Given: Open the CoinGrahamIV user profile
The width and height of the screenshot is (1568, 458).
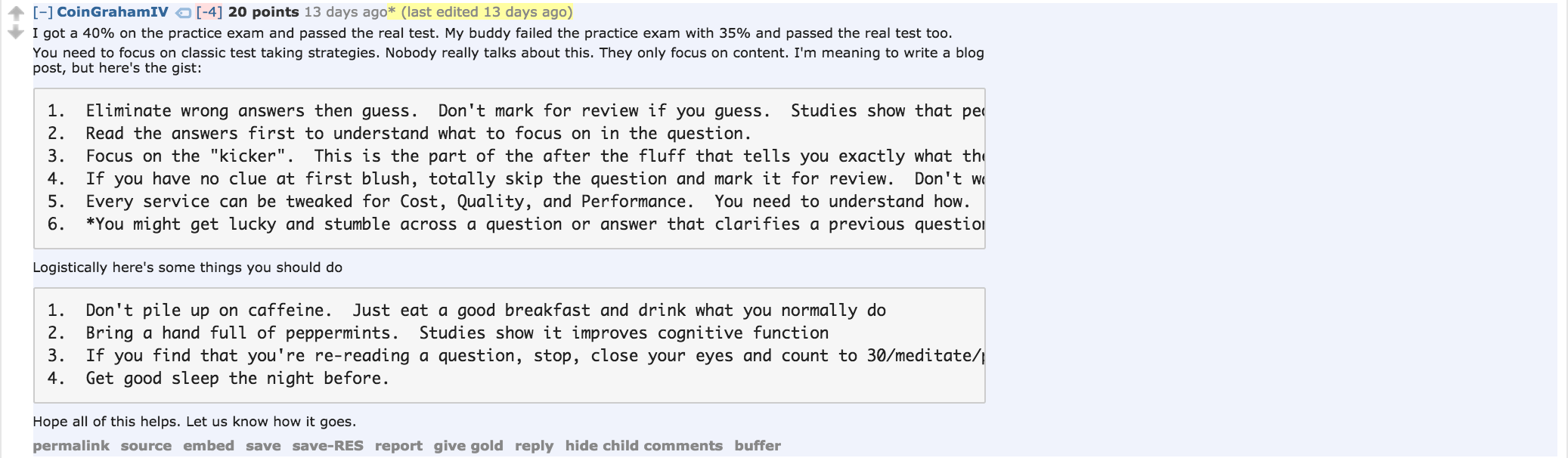Looking at the screenshot, I should point(113,12).
